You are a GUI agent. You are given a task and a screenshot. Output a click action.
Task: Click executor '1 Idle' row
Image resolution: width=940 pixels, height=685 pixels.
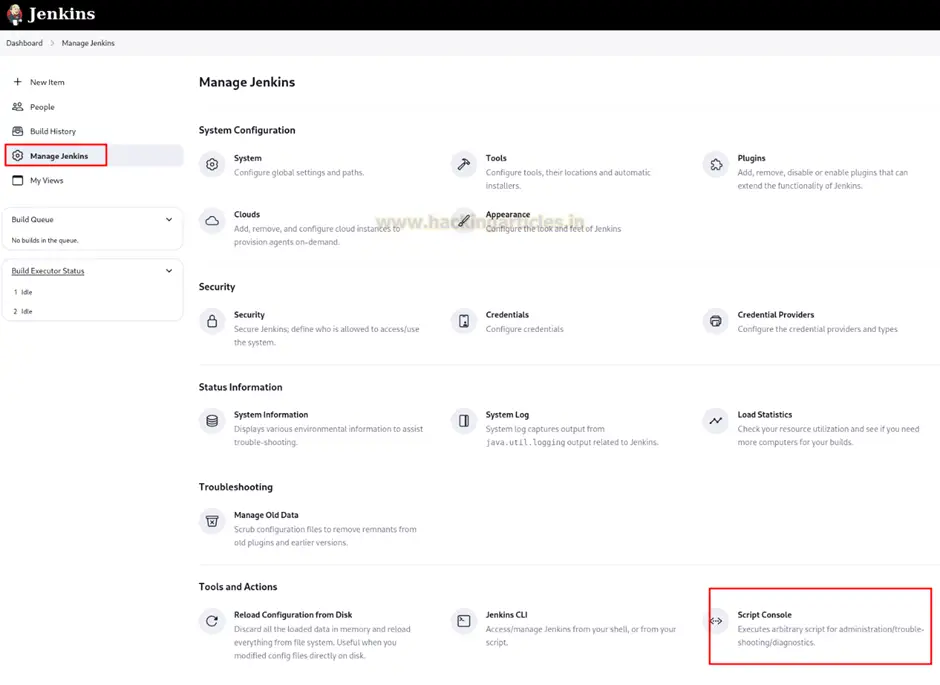pos(23,292)
